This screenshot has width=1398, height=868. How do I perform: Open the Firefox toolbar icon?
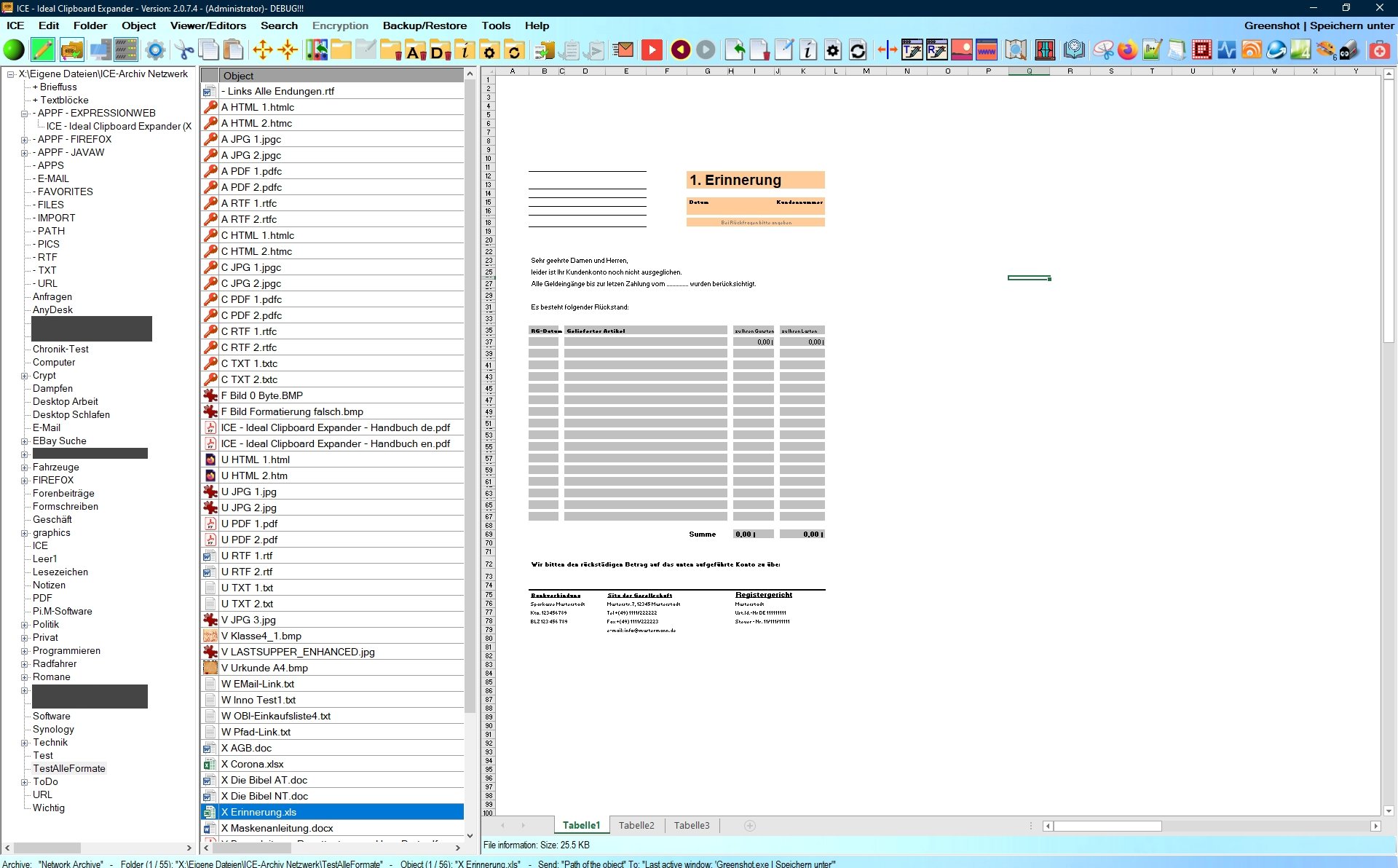coord(1127,50)
